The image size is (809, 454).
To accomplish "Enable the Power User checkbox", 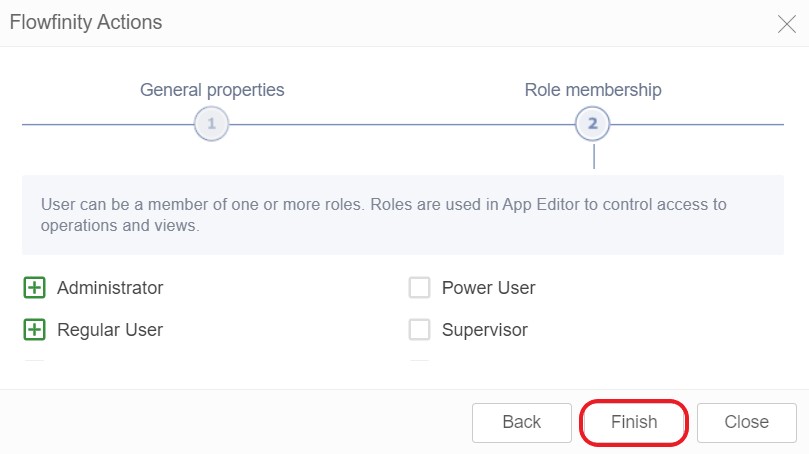I will coord(419,288).
